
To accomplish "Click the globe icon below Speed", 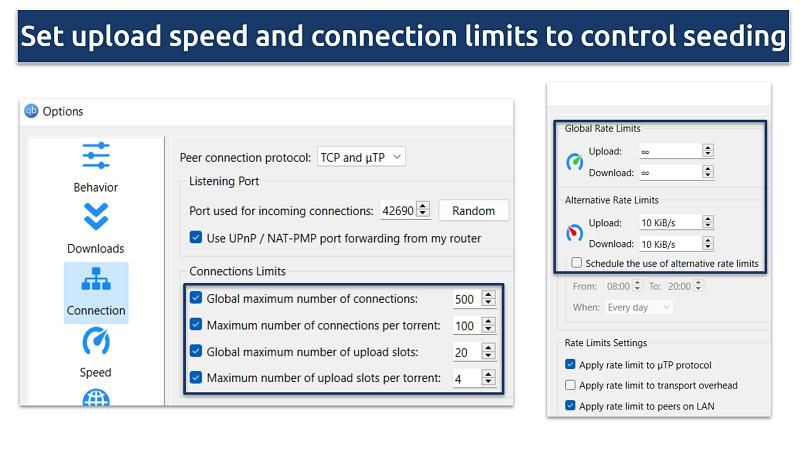I will [96, 399].
